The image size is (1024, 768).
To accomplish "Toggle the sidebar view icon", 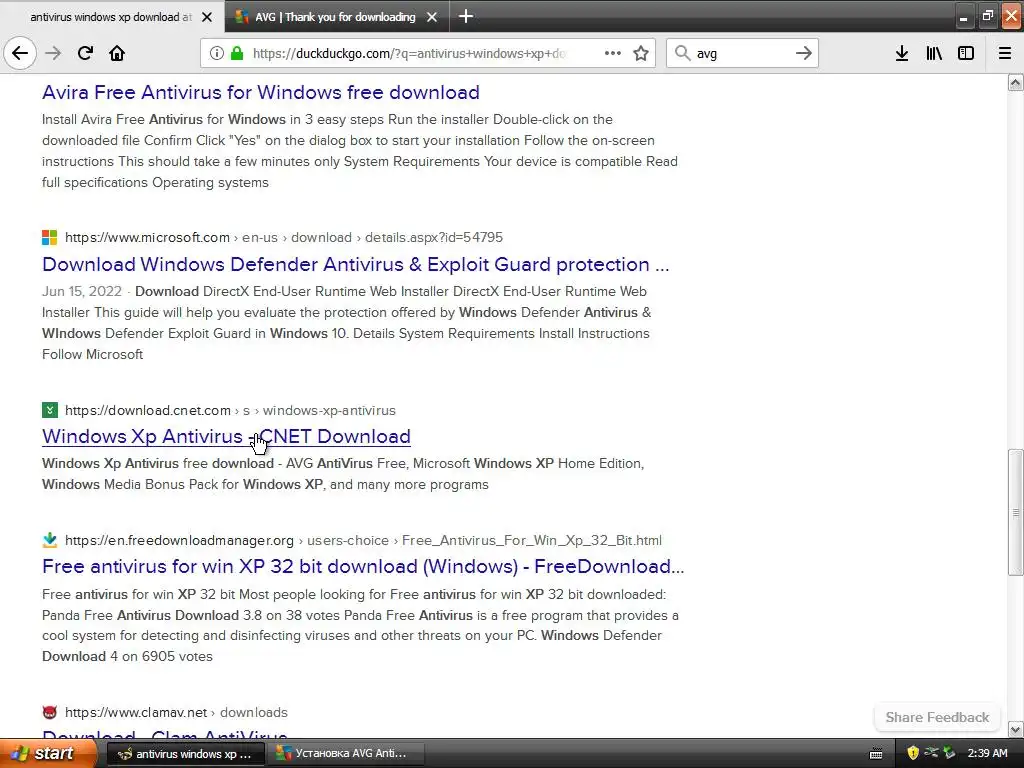I will tap(966, 54).
